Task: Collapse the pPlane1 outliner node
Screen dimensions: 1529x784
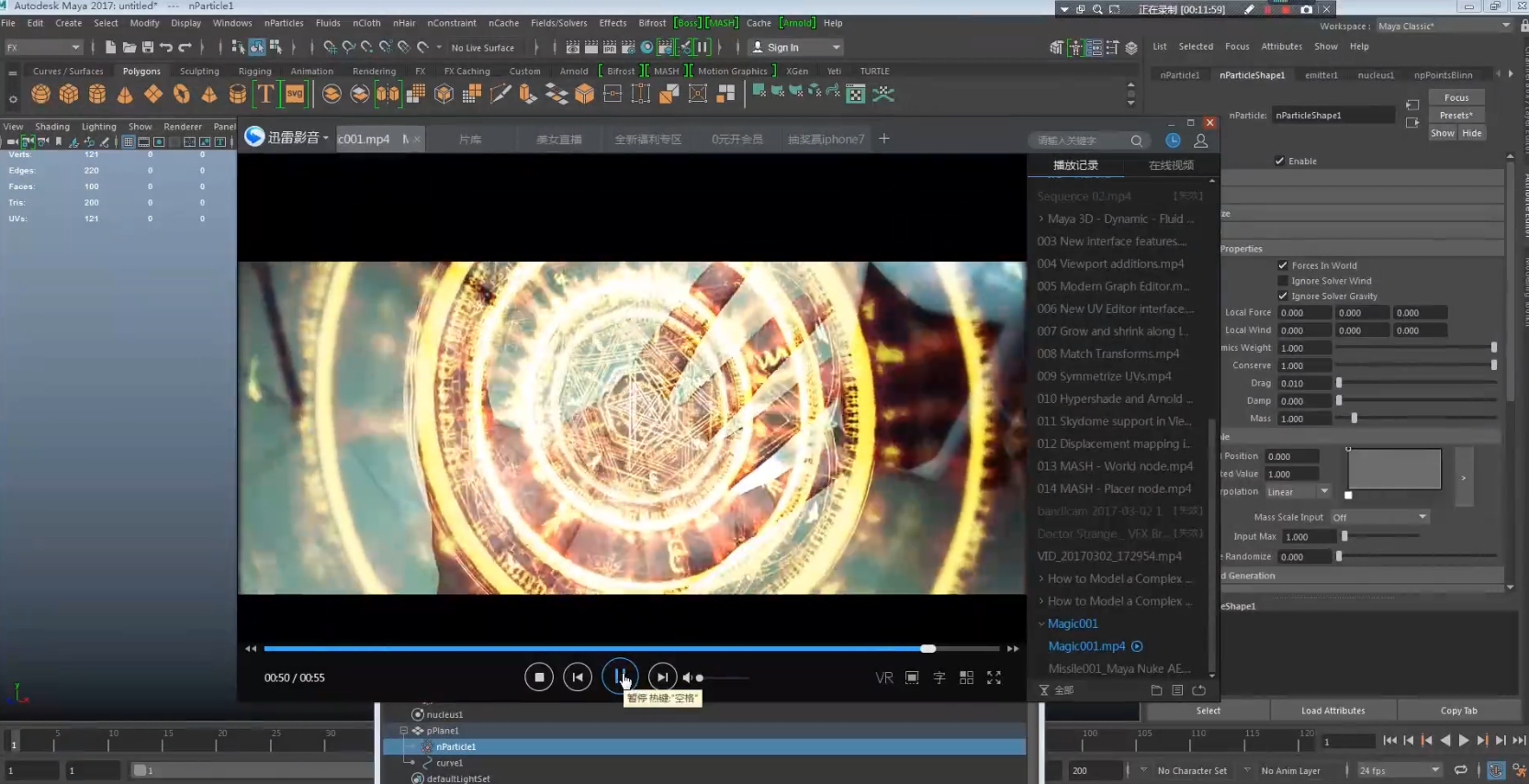Action: click(x=403, y=731)
